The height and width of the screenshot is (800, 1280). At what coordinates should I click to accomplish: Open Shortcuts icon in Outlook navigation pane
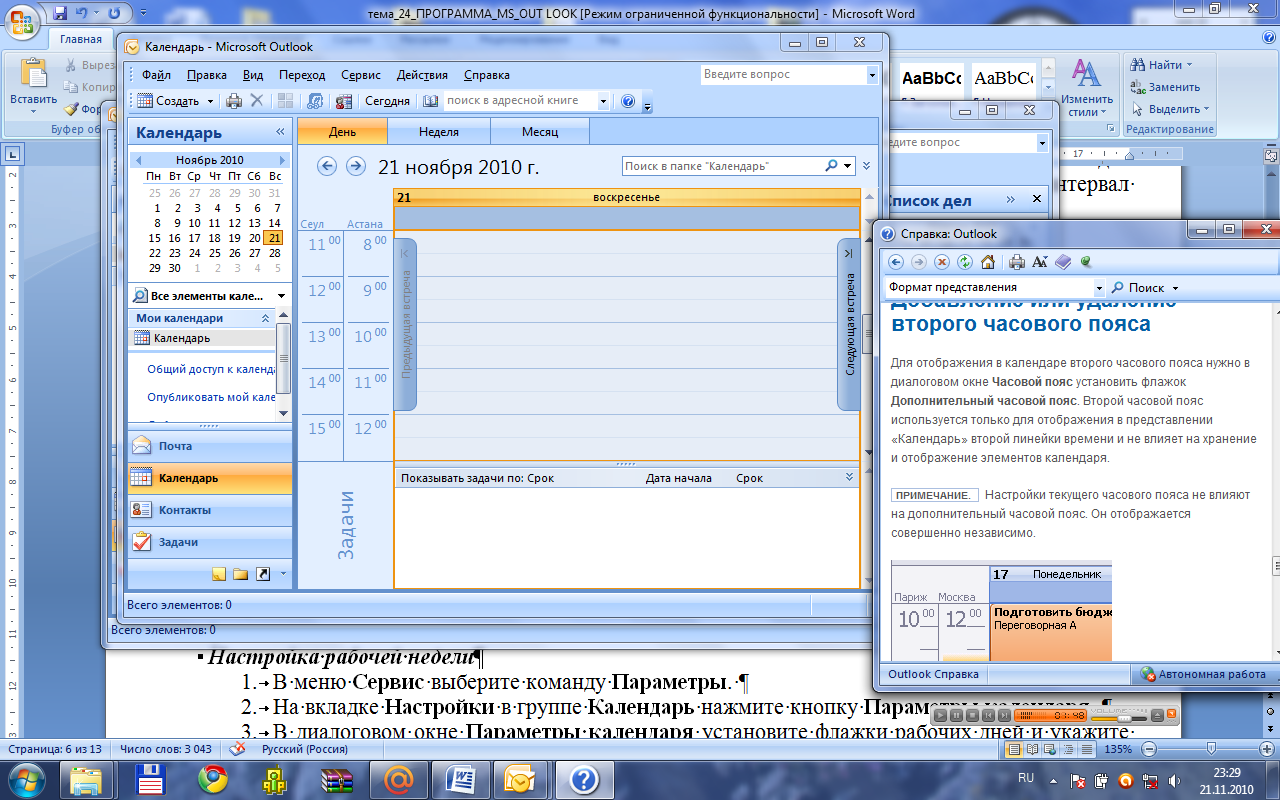[263, 574]
